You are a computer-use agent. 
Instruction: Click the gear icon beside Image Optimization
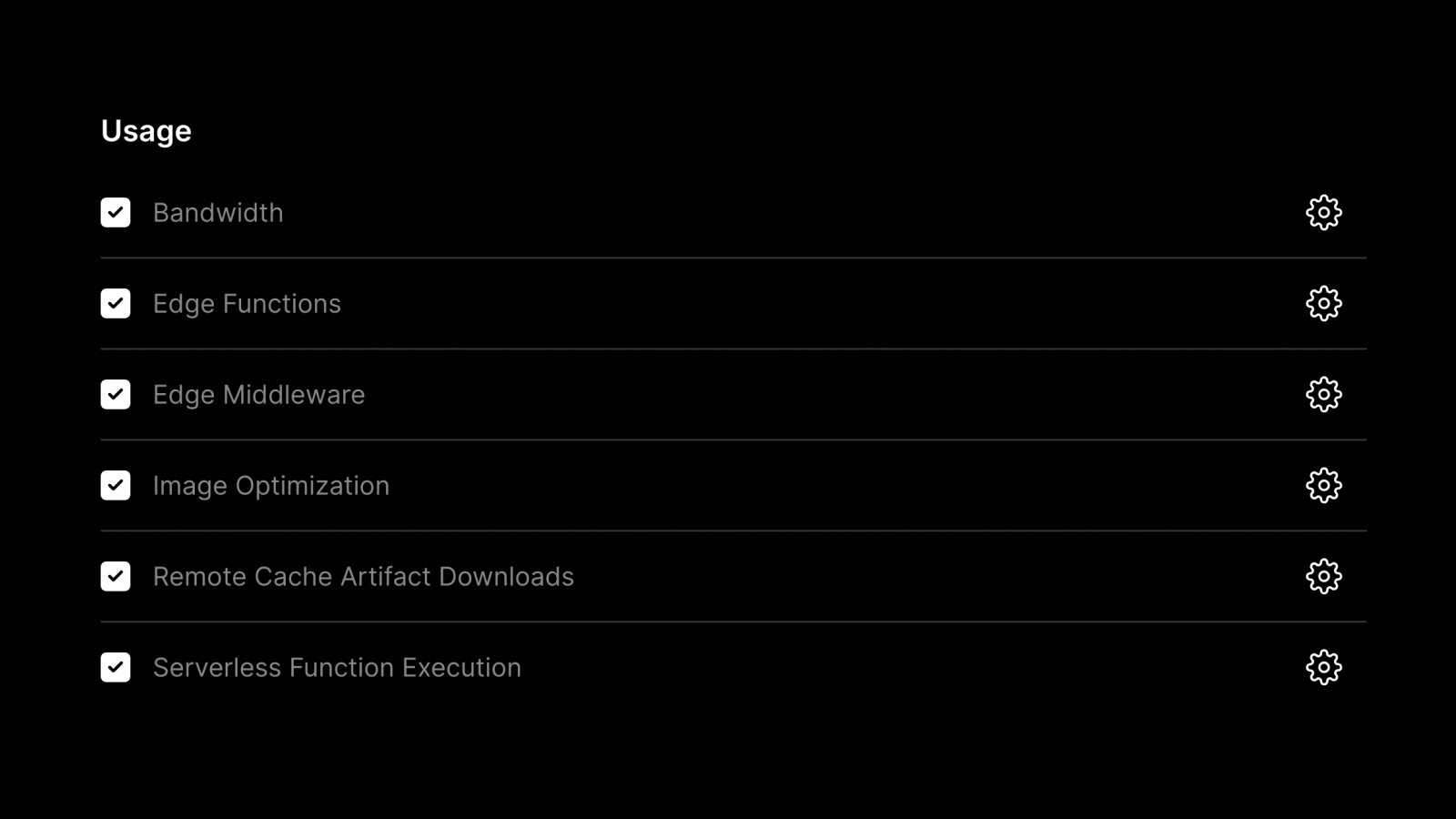point(1324,485)
